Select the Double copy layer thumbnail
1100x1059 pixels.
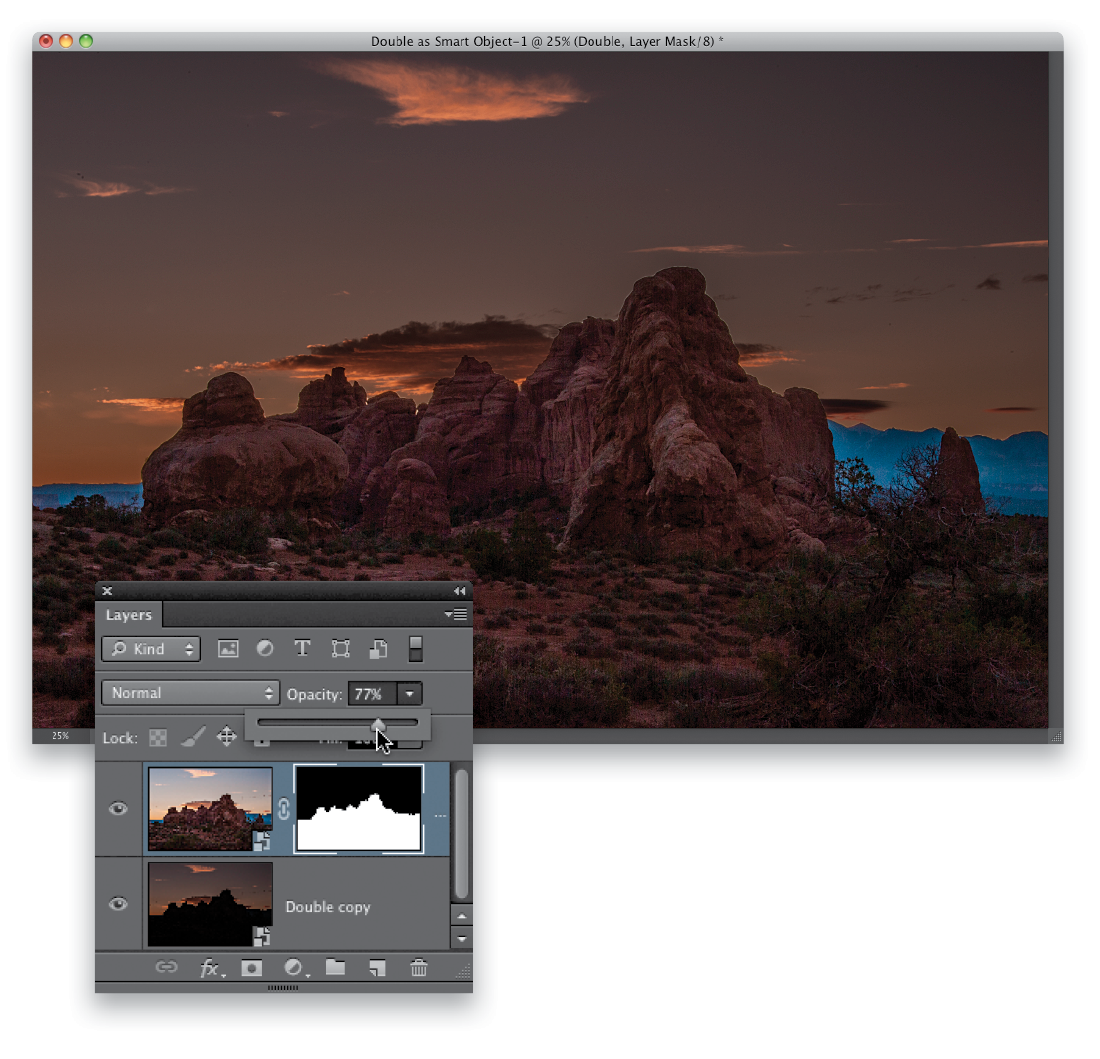[x=210, y=904]
